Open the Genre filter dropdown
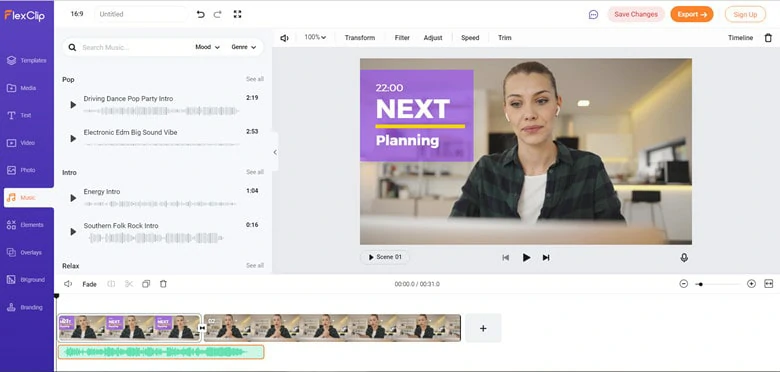The width and height of the screenshot is (780, 372). pyautogui.click(x=244, y=47)
